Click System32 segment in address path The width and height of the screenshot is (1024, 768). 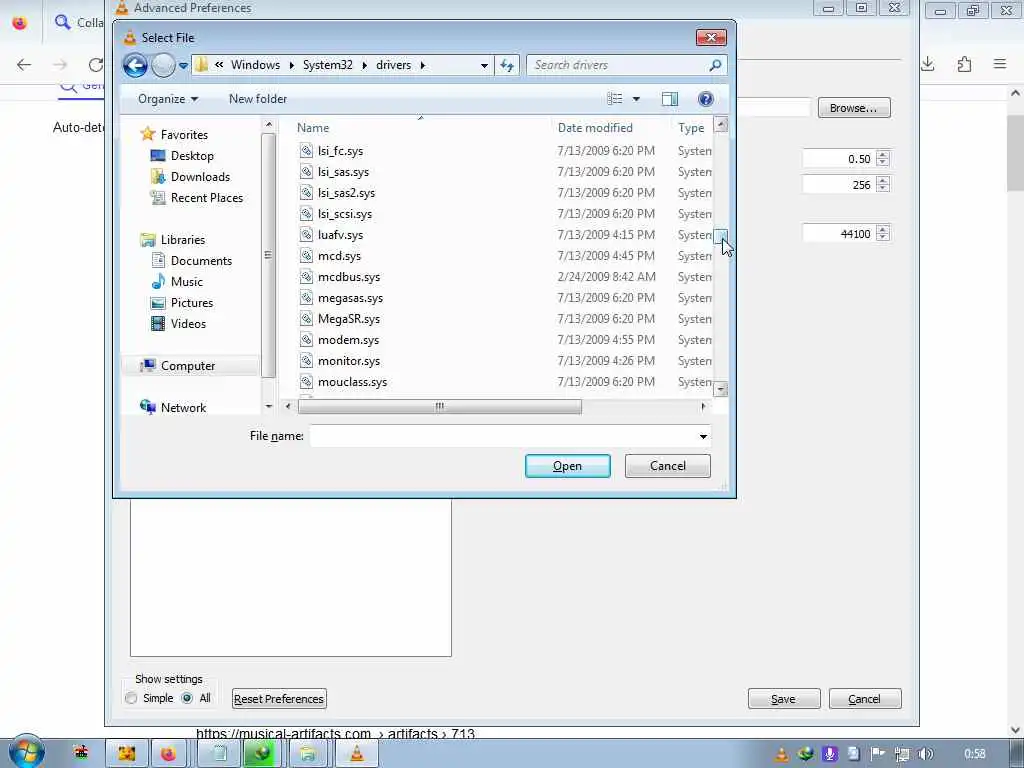[327, 65]
